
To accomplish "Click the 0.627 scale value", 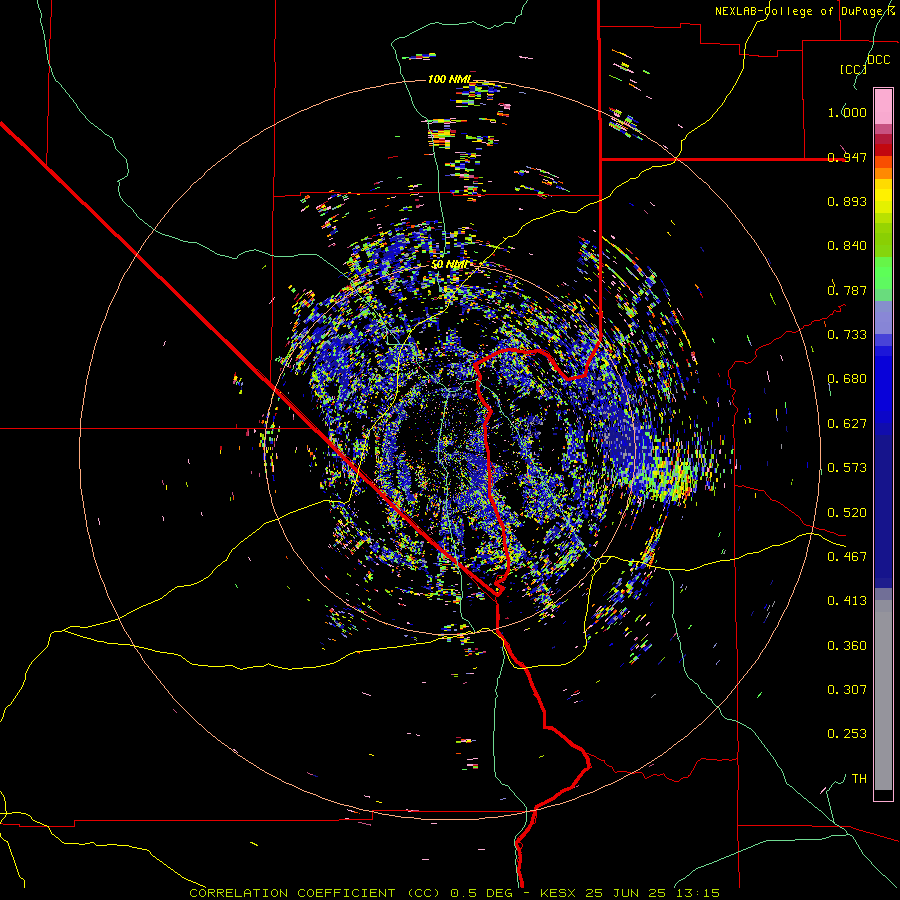I will pyautogui.click(x=847, y=424).
